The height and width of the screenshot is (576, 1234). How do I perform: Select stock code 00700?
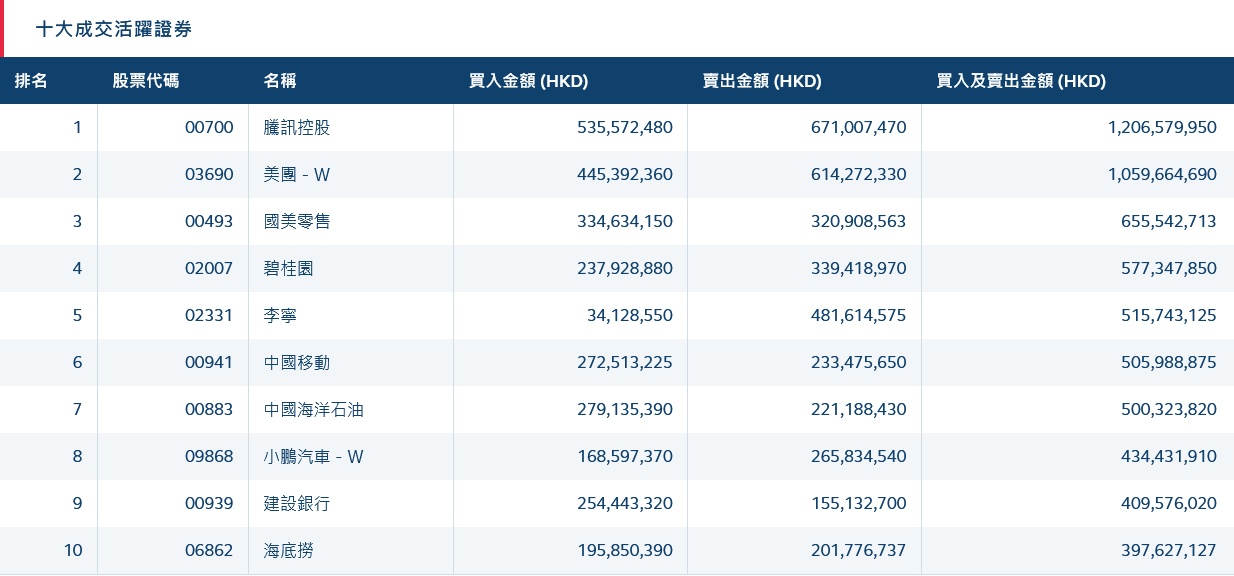click(x=209, y=127)
